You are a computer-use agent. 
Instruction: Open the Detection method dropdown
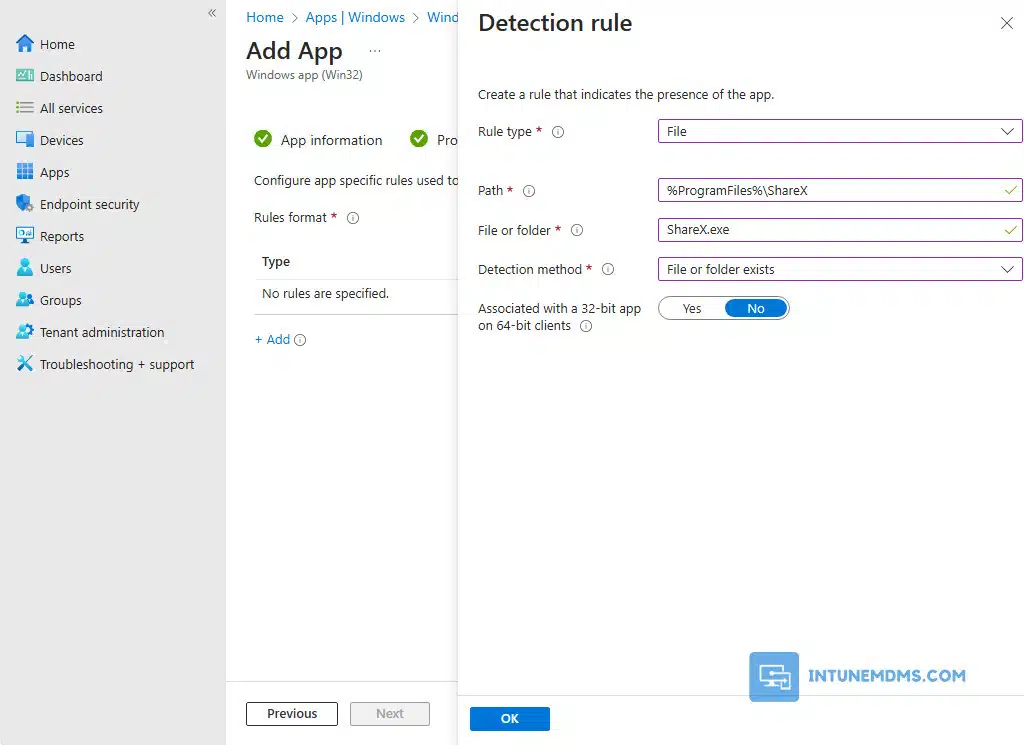click(839, 269)
